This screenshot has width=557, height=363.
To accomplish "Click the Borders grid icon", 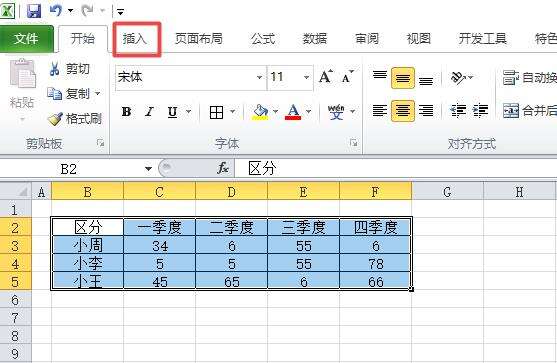I will tap(216, 112).
